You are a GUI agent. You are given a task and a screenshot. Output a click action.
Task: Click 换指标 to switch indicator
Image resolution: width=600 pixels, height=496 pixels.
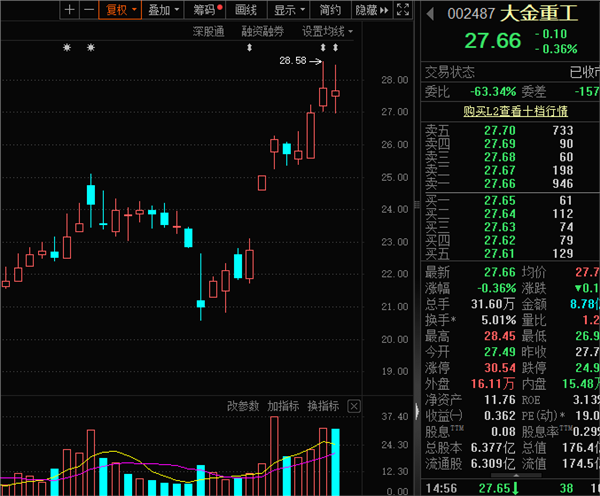click(x=323, y=406)
